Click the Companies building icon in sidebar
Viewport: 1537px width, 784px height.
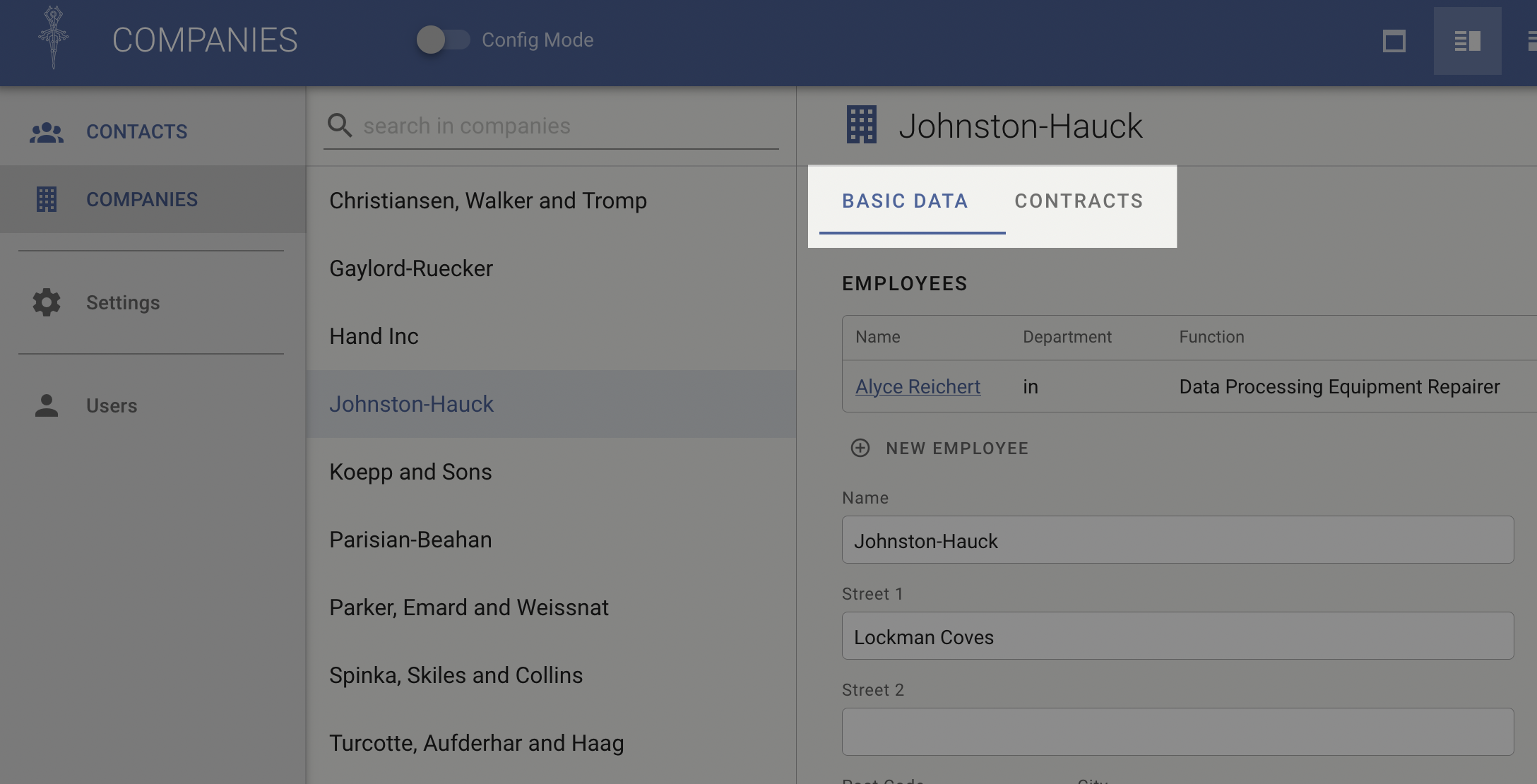[47, 199]
